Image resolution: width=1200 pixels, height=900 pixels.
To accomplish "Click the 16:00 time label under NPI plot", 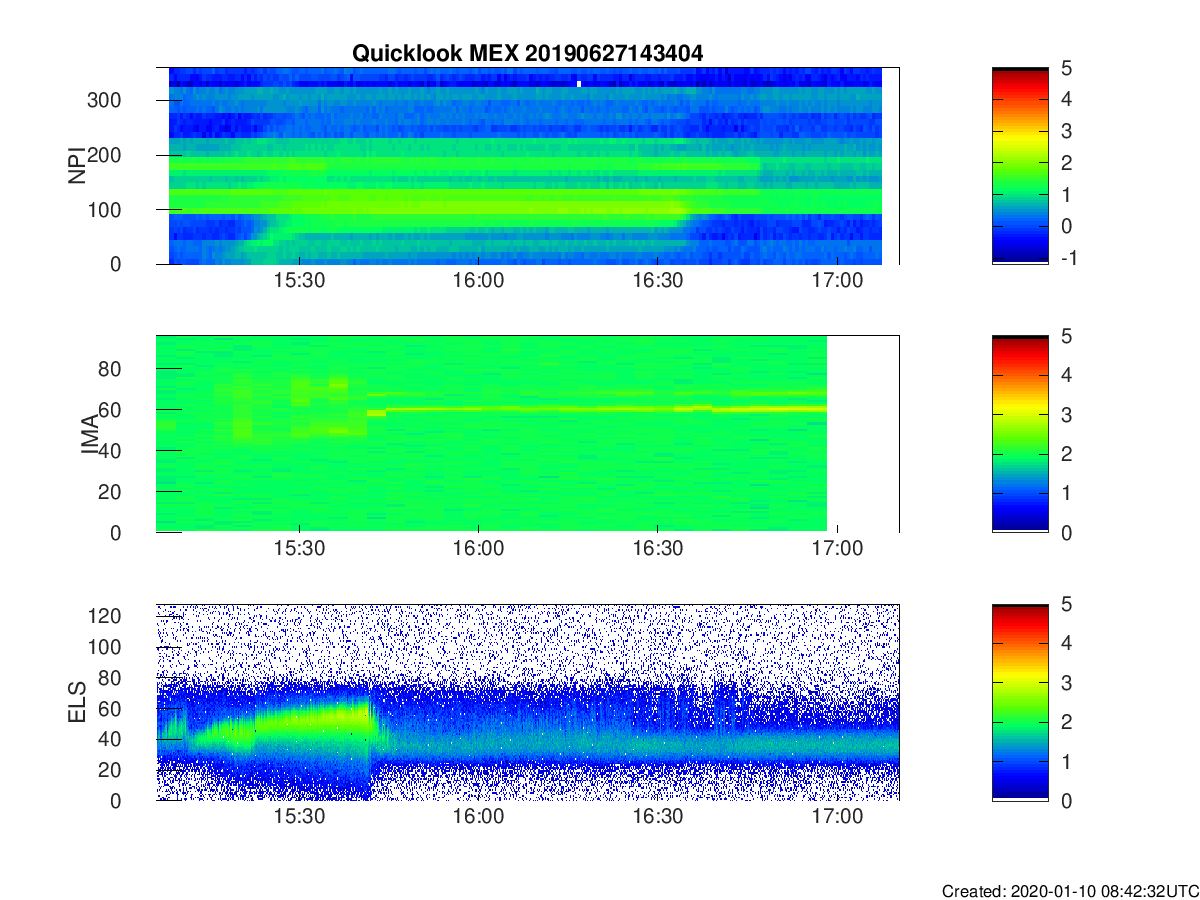I will tap(479, 282).
